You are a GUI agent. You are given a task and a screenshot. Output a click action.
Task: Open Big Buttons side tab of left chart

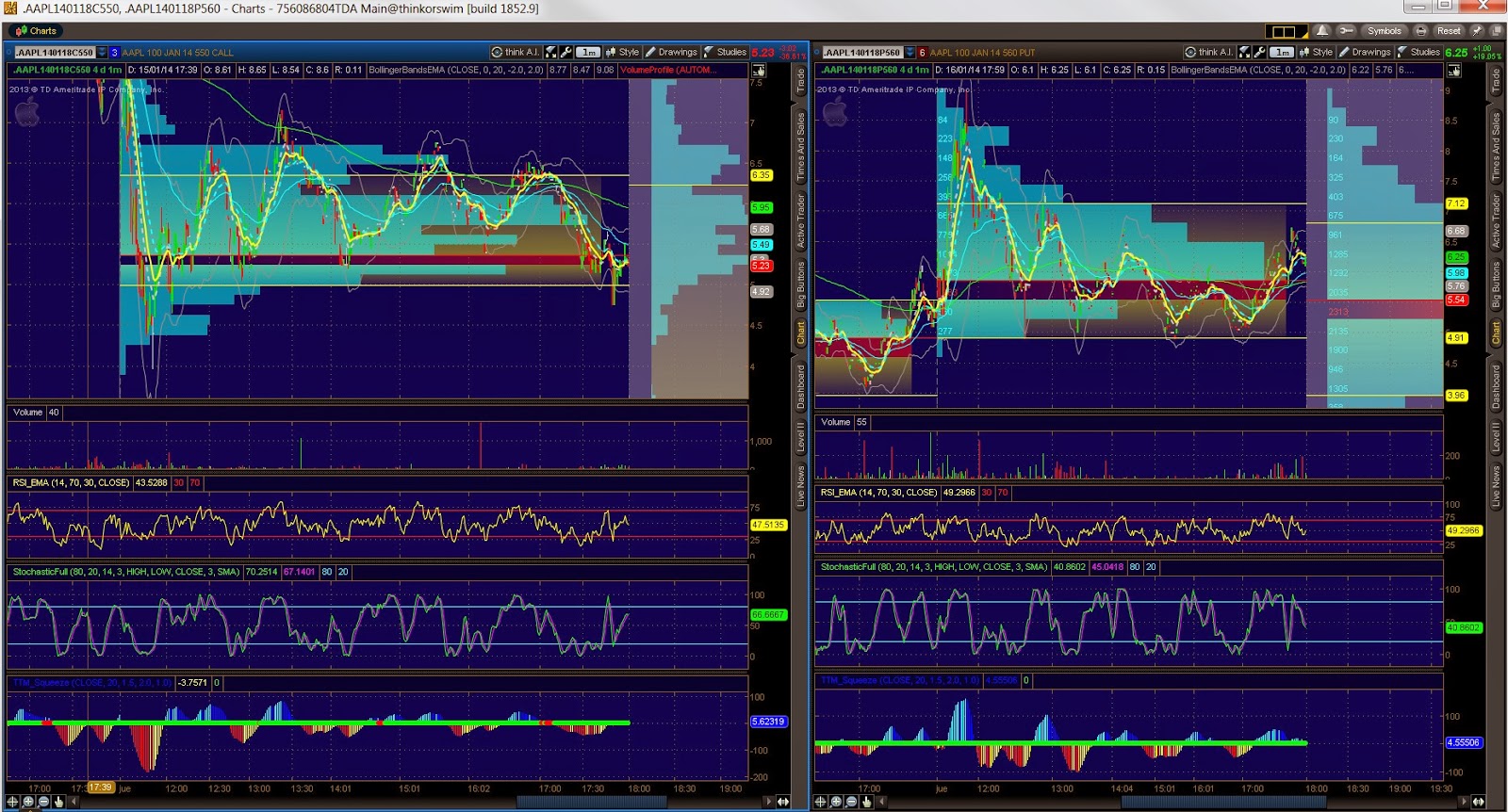[800, 285]
